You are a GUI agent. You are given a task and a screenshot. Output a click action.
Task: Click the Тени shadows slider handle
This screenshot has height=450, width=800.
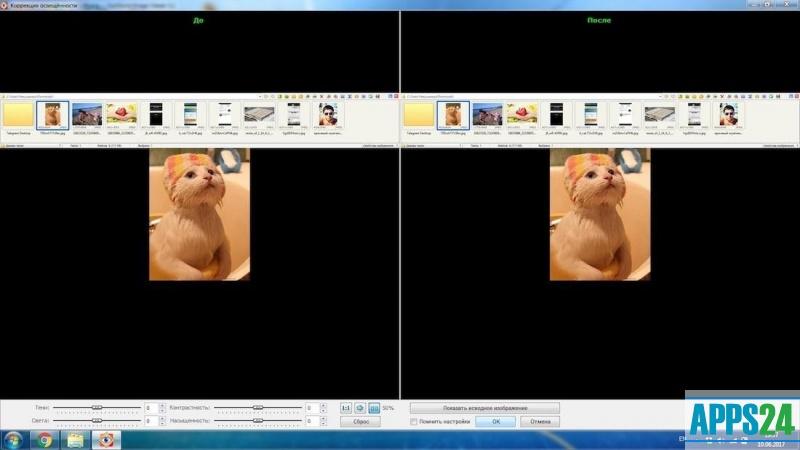coord(97,407)
